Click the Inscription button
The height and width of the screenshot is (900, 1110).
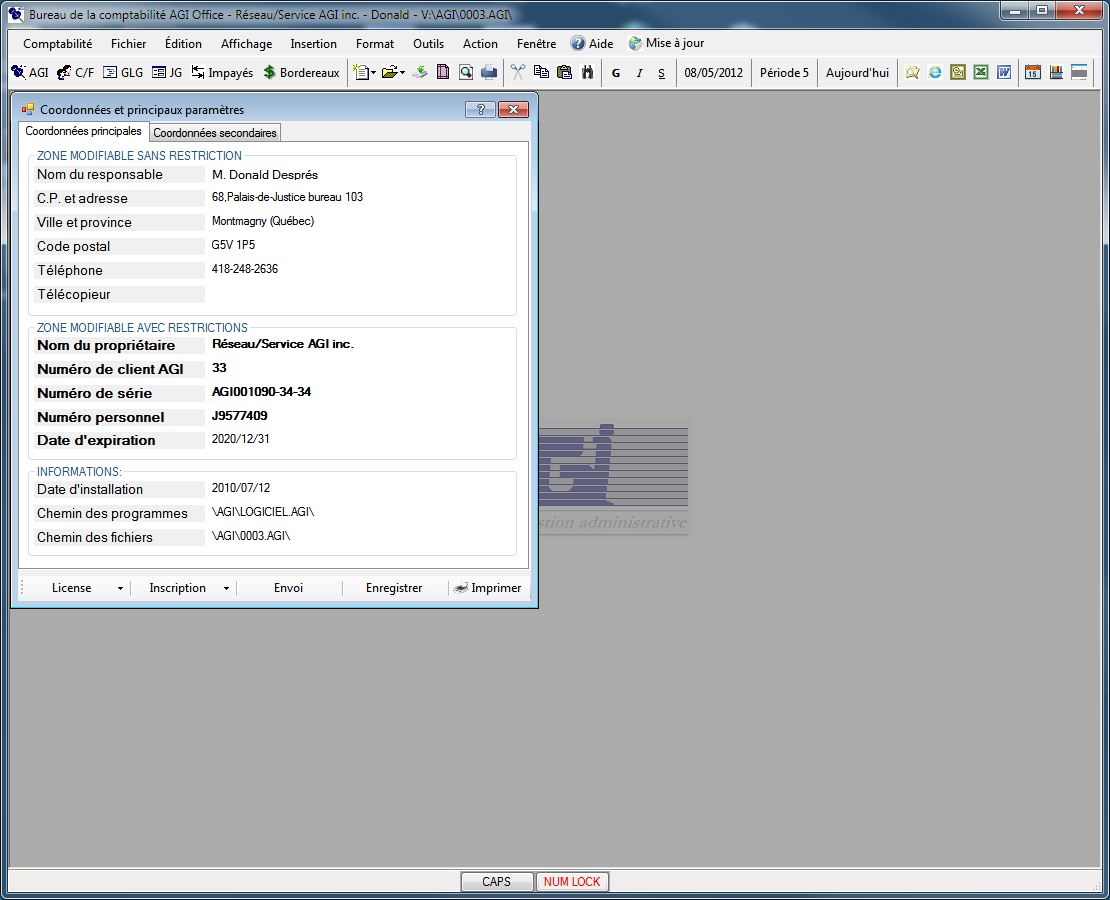click(177, 588)
